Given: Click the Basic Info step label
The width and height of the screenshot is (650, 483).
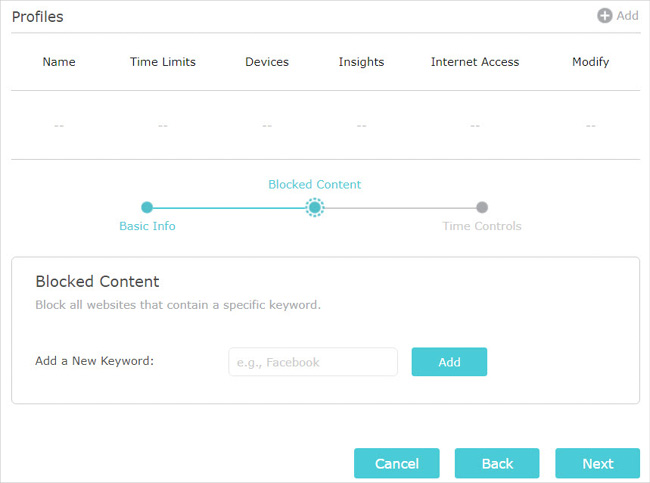Looking at the screenshot, I should (147, 226).
